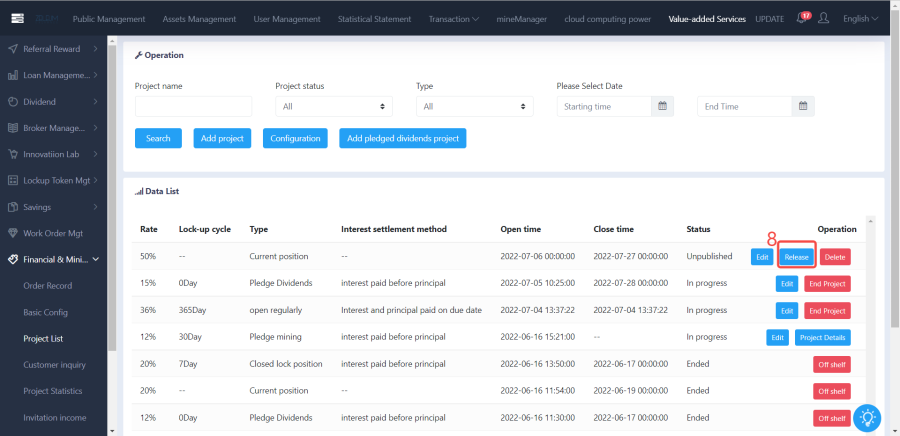The width and height of the screenshot is (900, 436).
Task: Click the Add project button
Action: 222,138
